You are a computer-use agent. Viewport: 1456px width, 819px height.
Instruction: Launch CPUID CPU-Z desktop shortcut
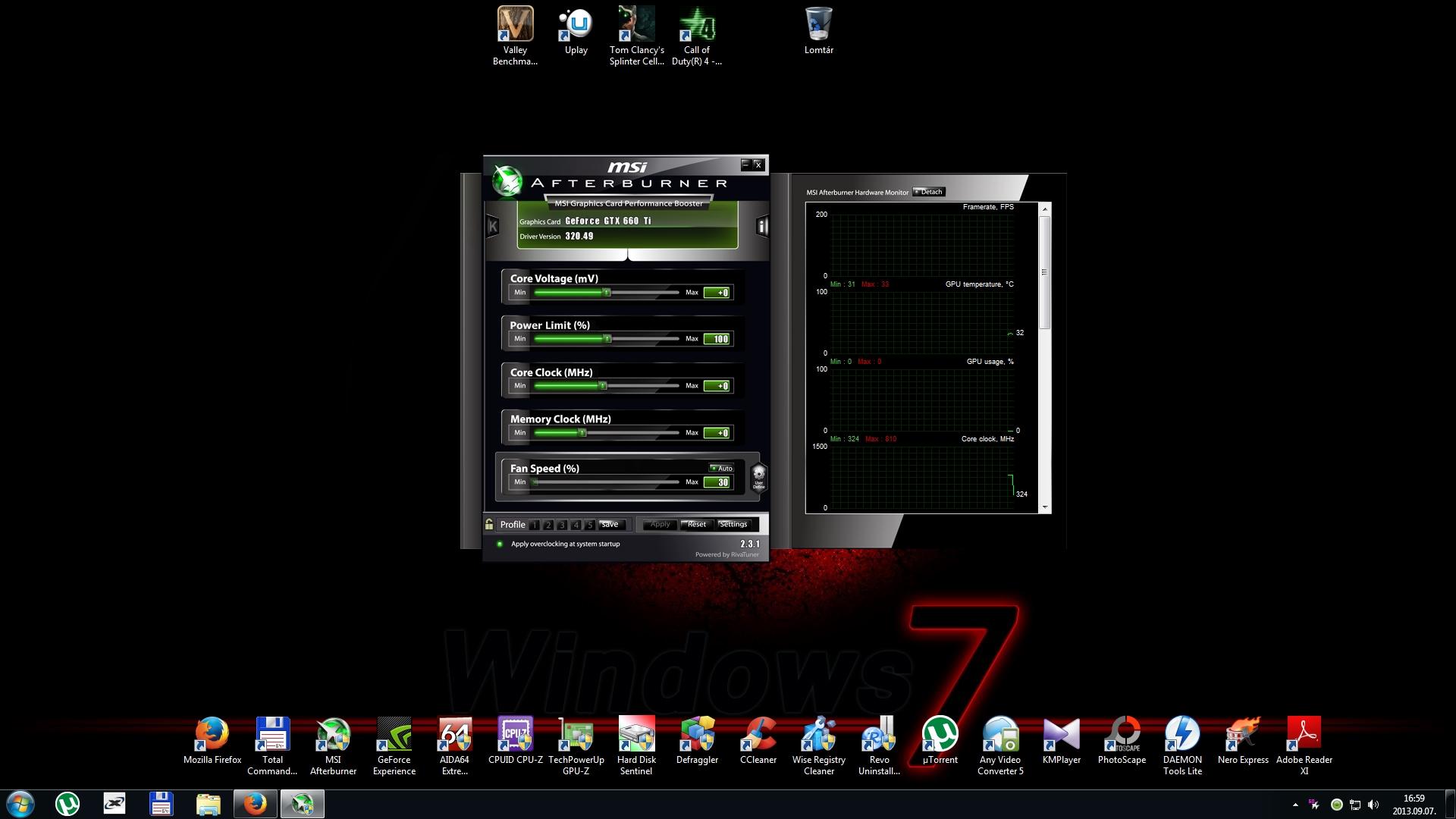(x=515, y=741)
